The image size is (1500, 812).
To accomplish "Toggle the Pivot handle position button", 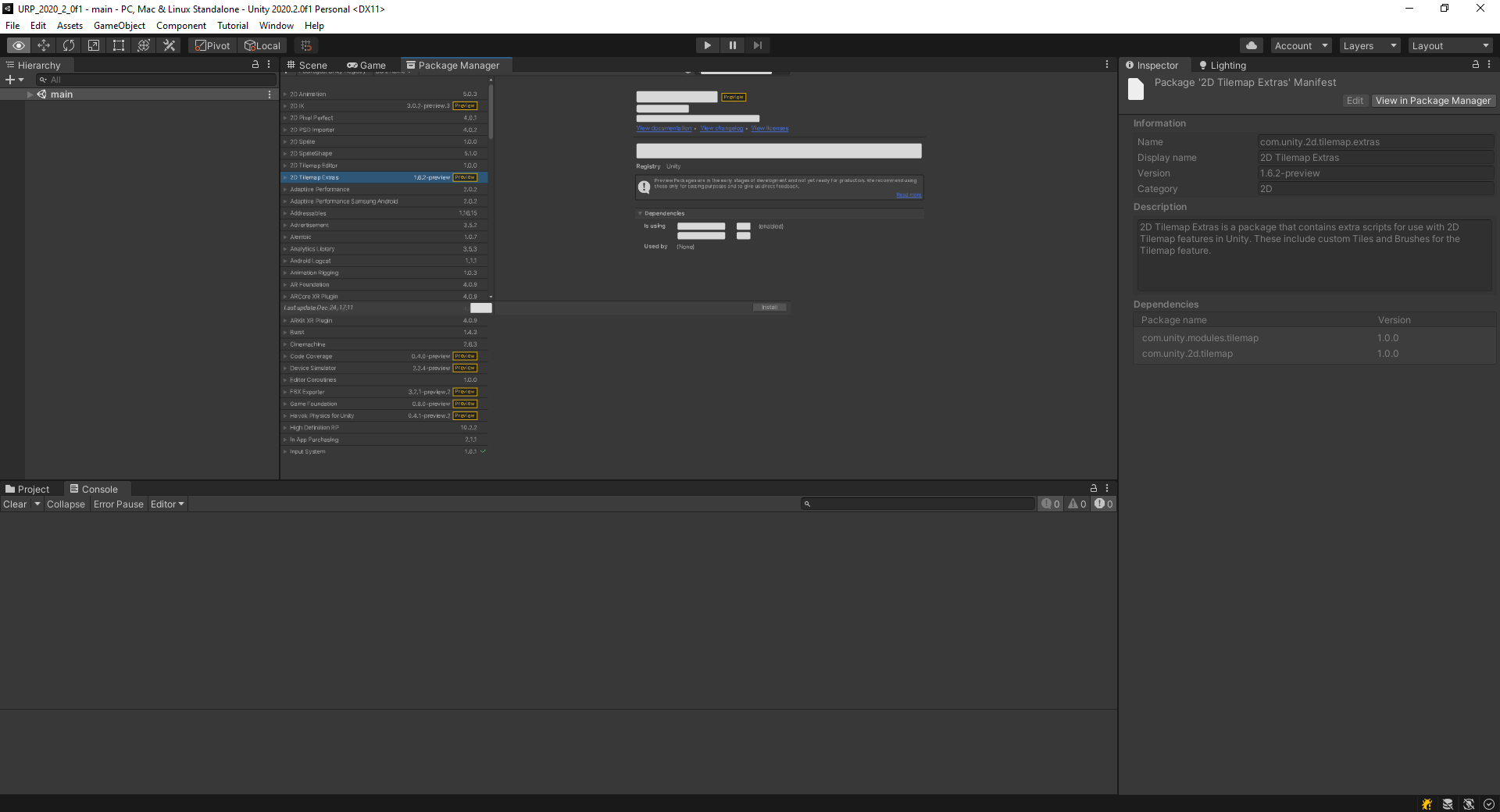I will click(212, 45).
